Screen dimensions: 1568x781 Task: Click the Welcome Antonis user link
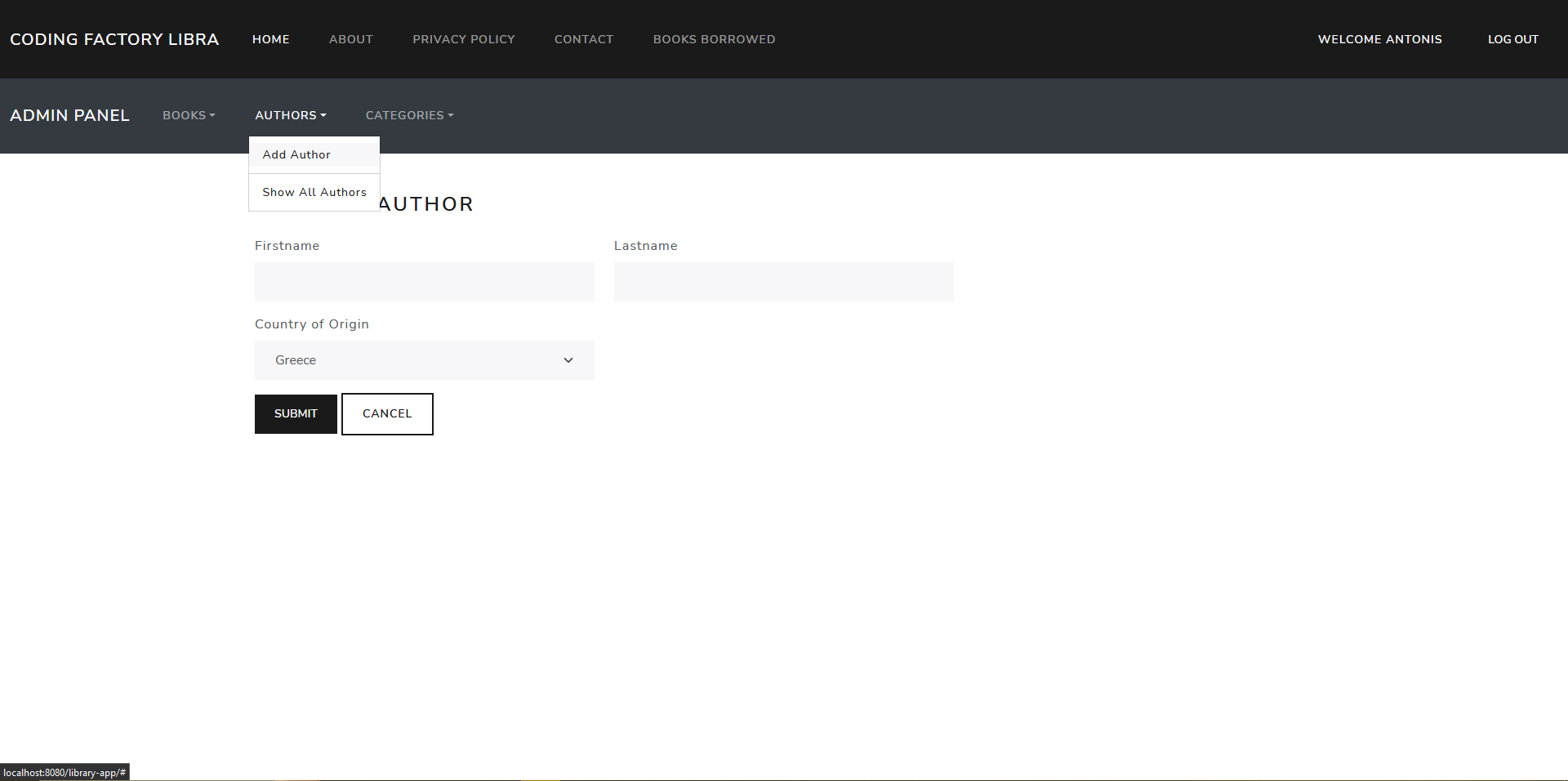point(1379,39)
